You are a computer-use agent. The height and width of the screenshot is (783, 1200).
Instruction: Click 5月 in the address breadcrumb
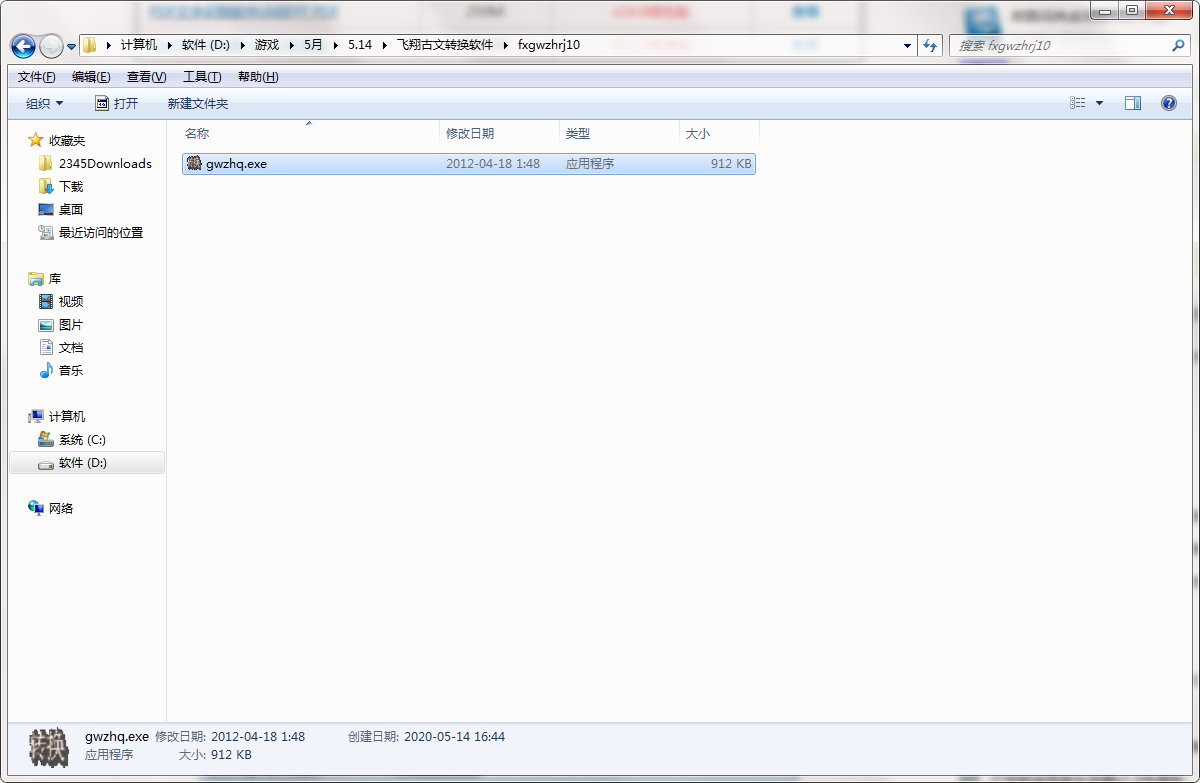pos(314,45)
